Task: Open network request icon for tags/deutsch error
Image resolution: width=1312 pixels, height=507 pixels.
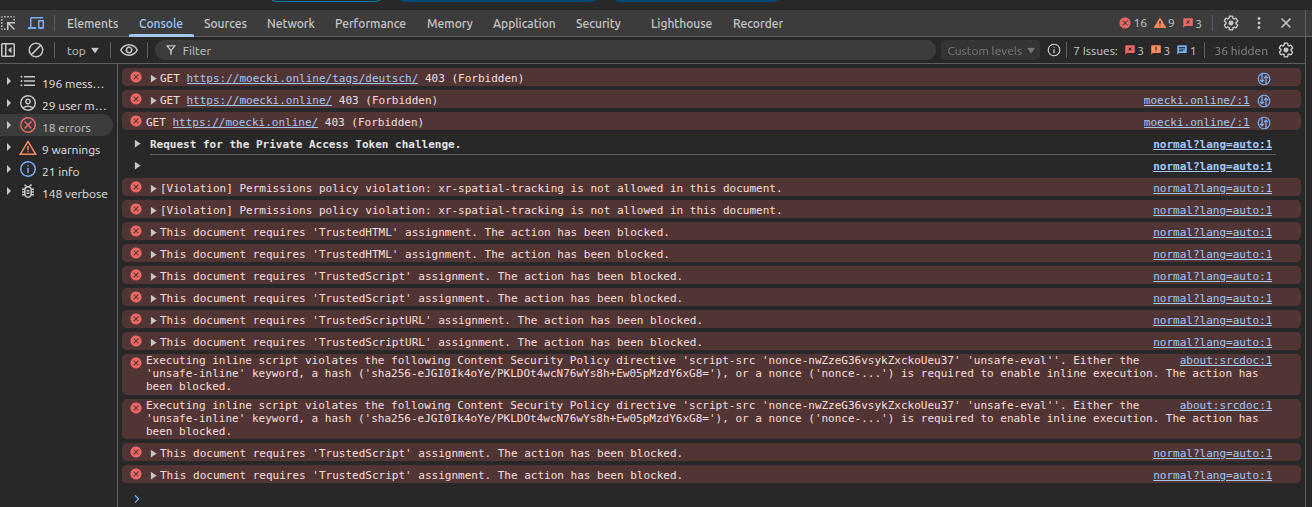Action: [x=1264, y=78]
